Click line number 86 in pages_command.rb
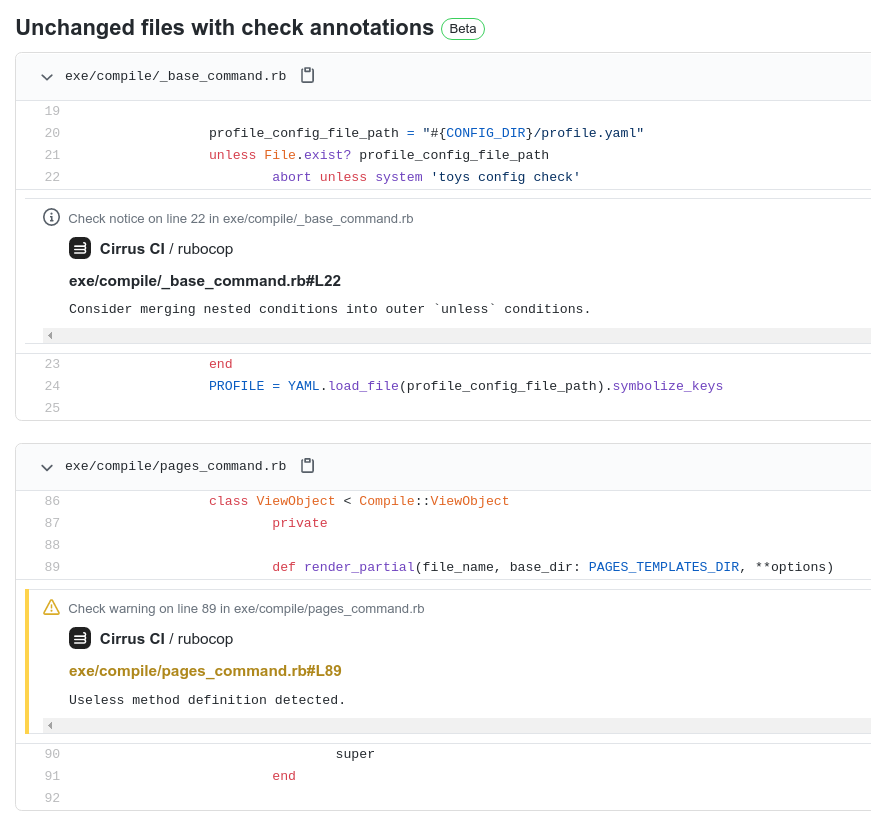 pos(52,501)
